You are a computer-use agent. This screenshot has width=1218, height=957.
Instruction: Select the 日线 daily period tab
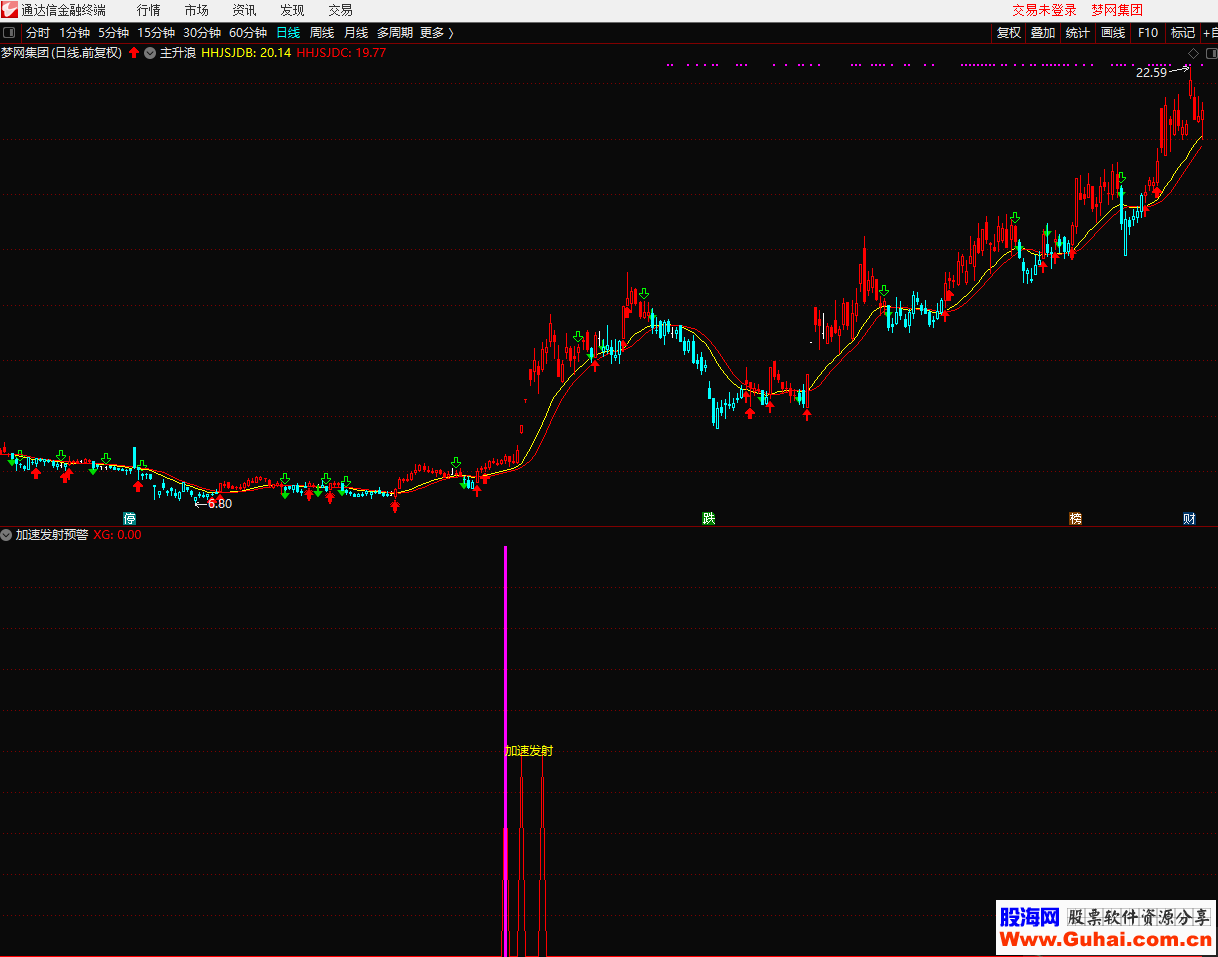click(288, 33)
